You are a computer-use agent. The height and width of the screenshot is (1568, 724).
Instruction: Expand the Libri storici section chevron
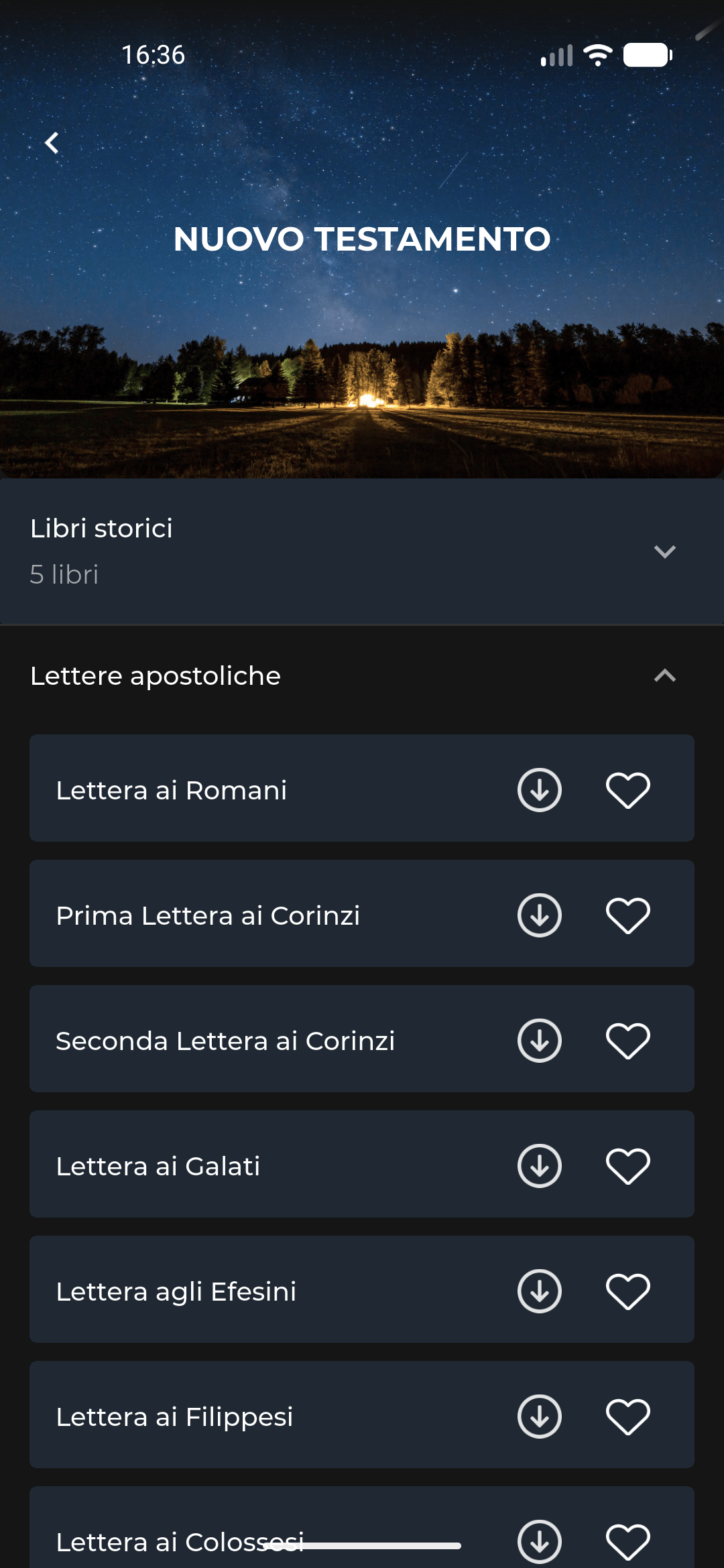[664, 551]
